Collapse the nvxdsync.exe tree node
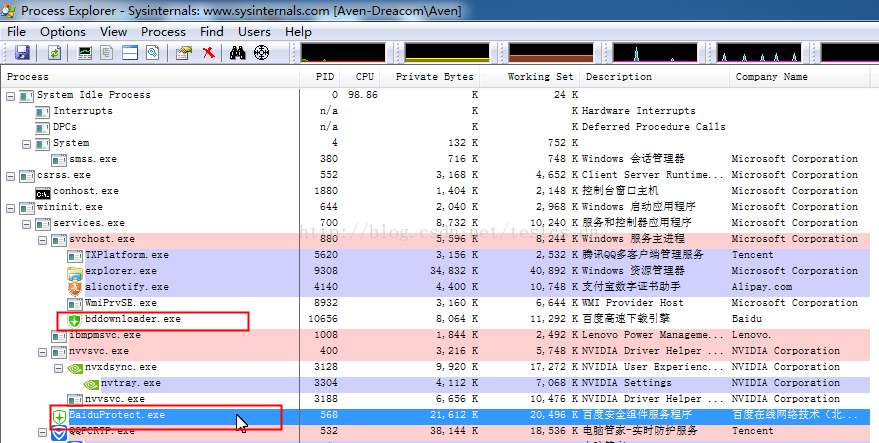Image resolution: width=879 pixels, height=443 pixels. coord(58,368)
